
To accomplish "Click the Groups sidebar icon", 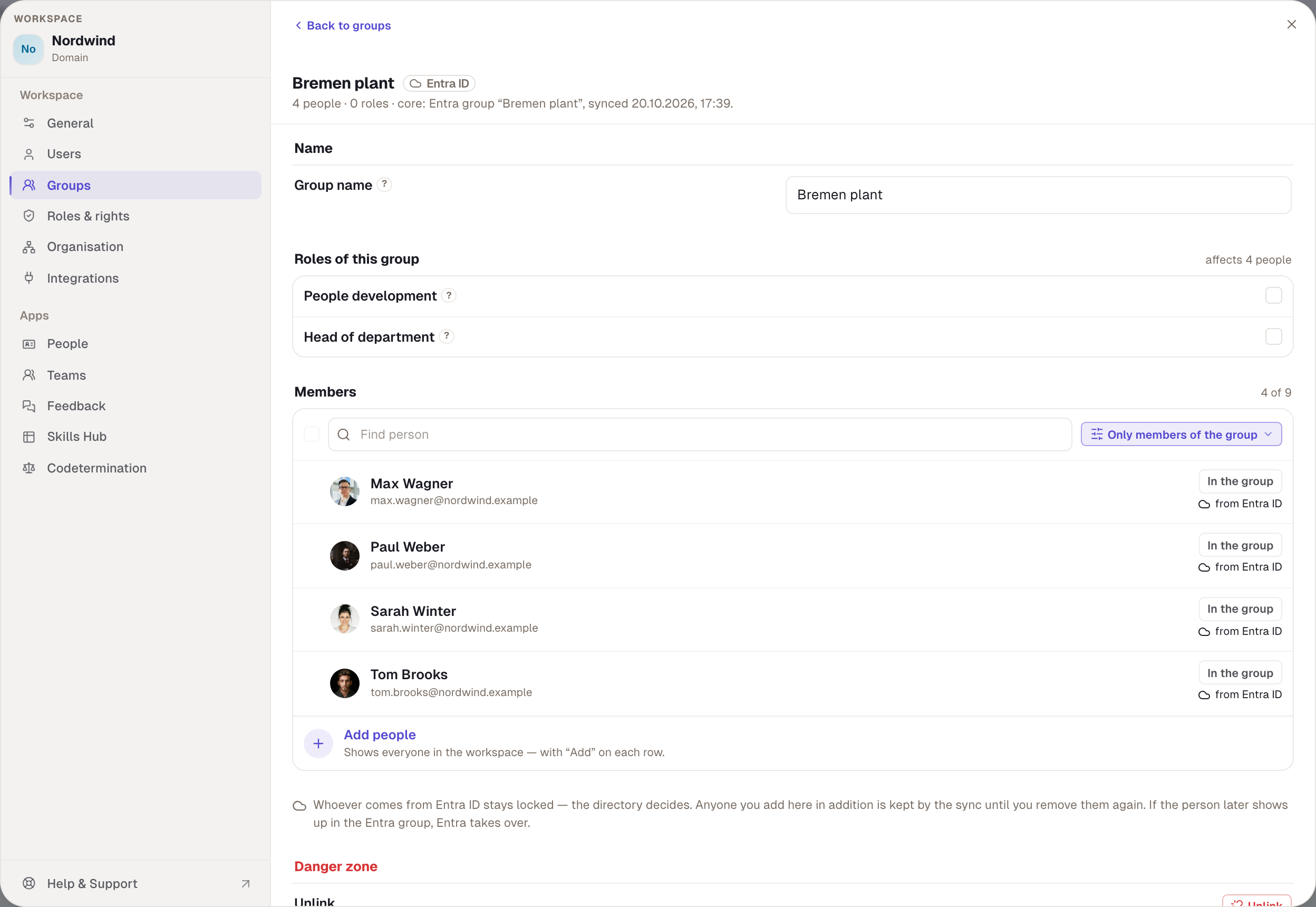I will click(29, 185).
